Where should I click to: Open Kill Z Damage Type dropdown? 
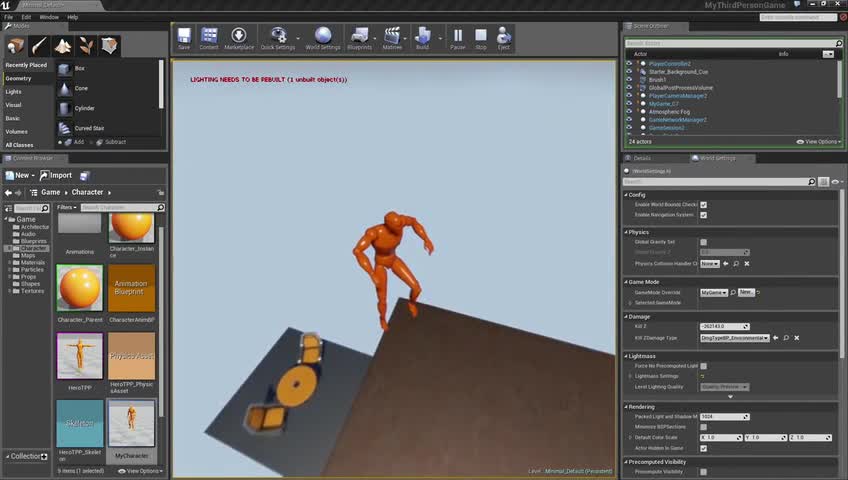click(734, 338)
